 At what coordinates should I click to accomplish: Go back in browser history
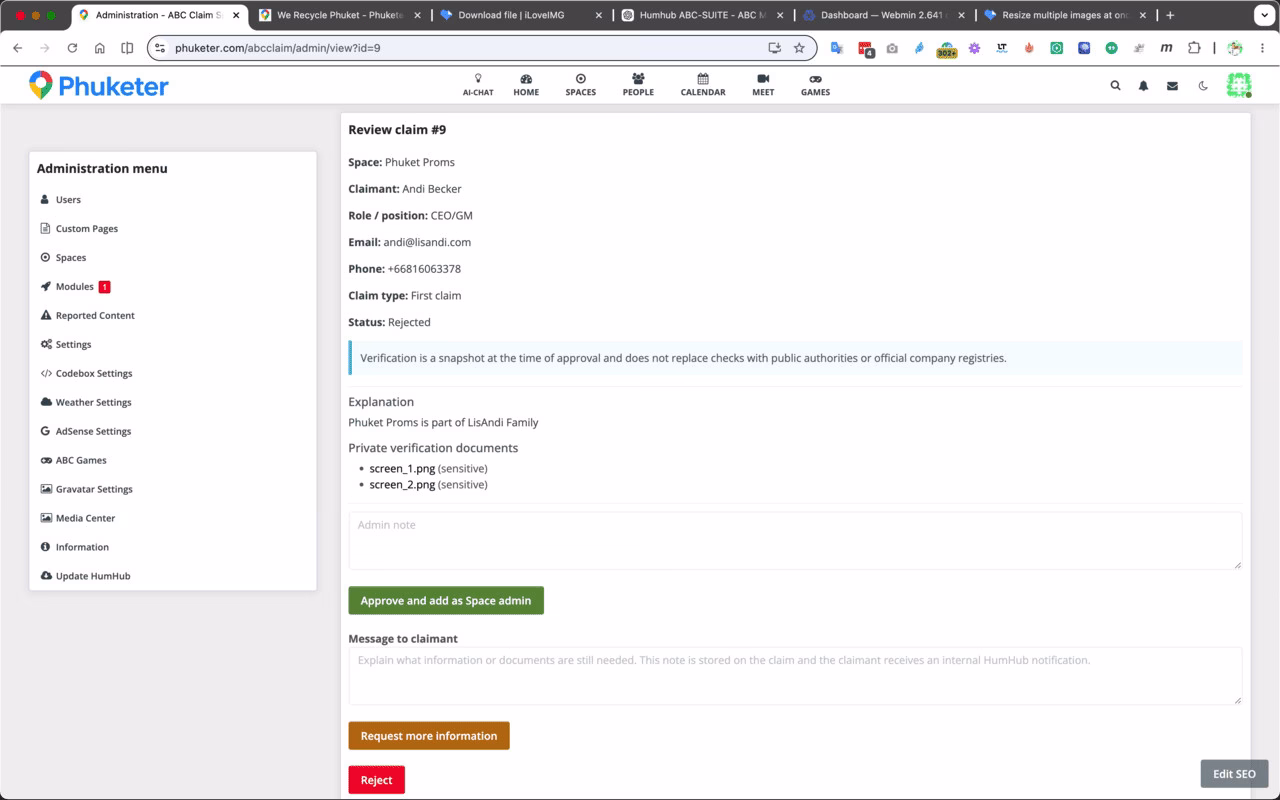pos(17,48)
